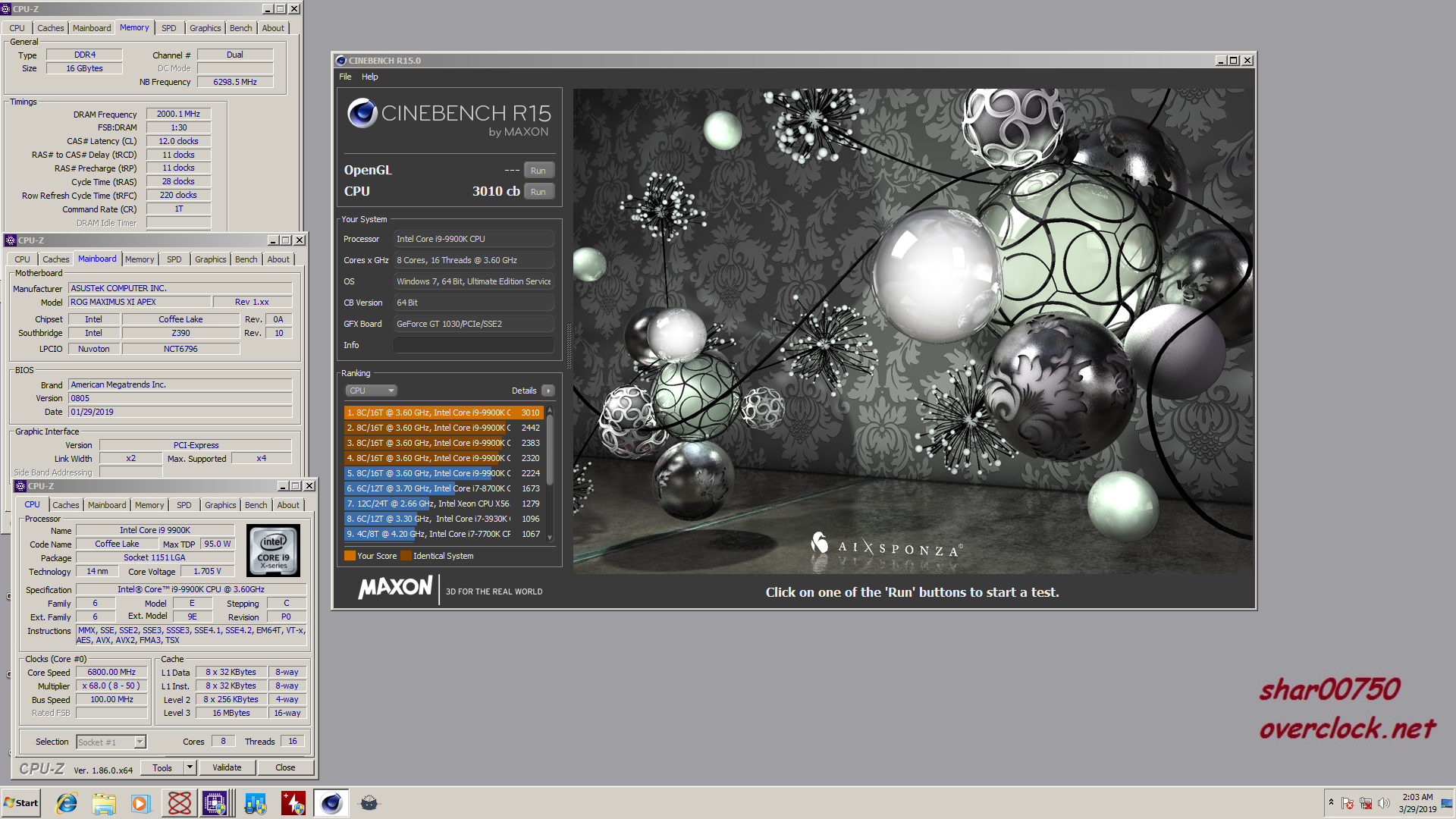Open the red lightning-bolt taskbar icon
1456x819 pixels.
[293, 803]
